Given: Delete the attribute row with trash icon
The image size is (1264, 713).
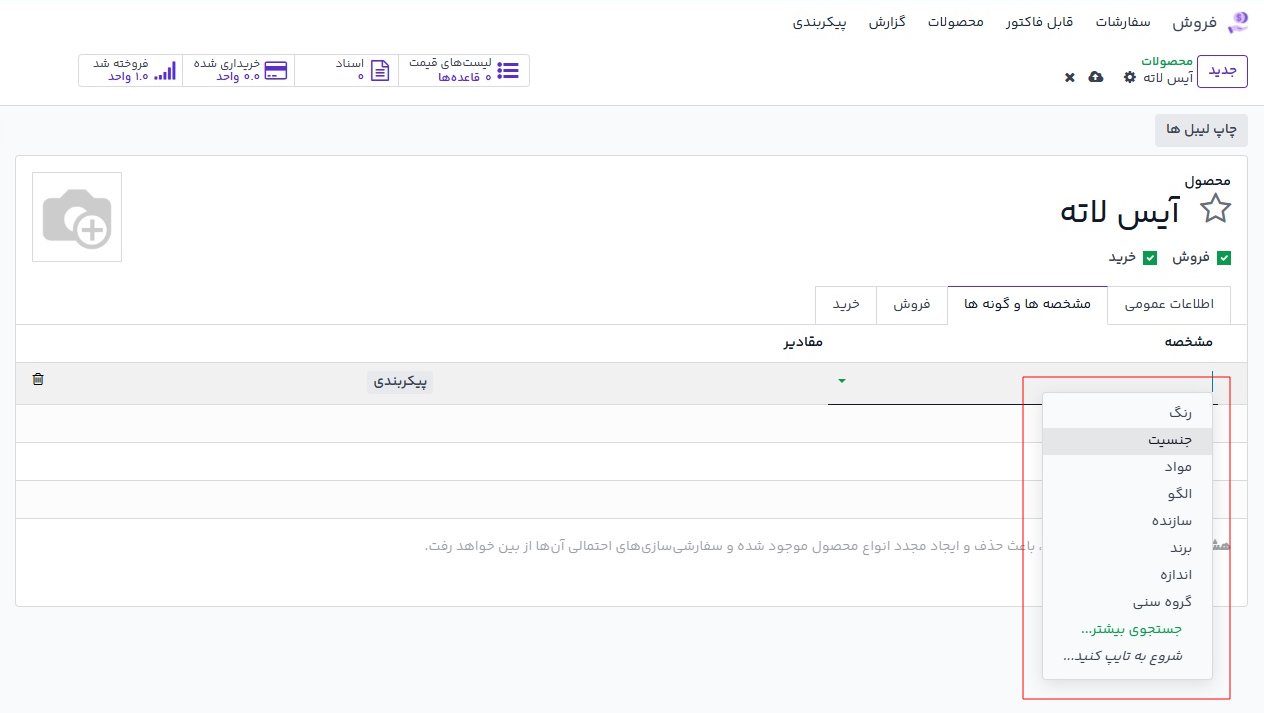Looking at the screenshot, I should [x=38, y=380].
